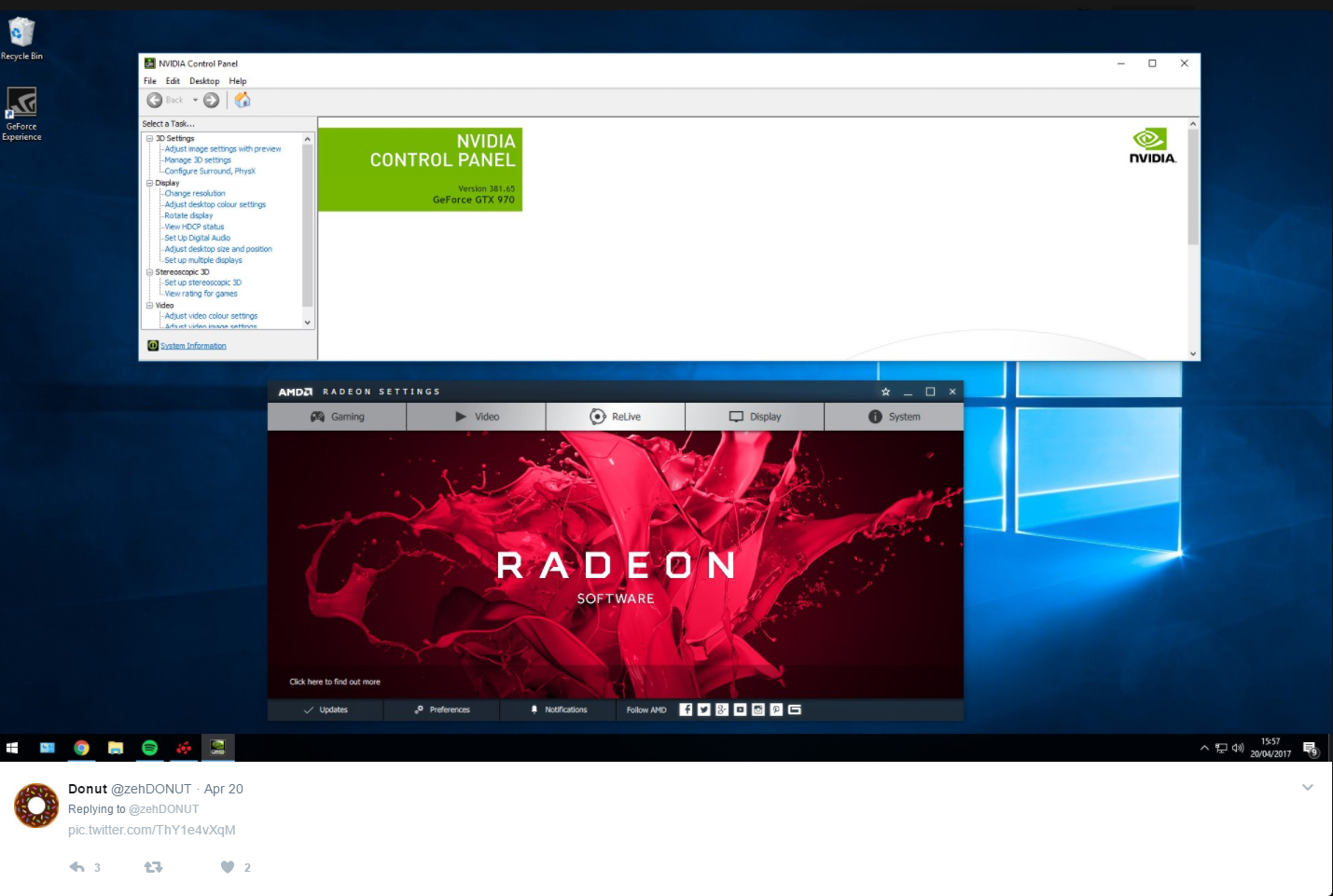The image size is (1333, 896).
Task: Click the favourites star in Radeon Settings
Action: pos(885,392)
